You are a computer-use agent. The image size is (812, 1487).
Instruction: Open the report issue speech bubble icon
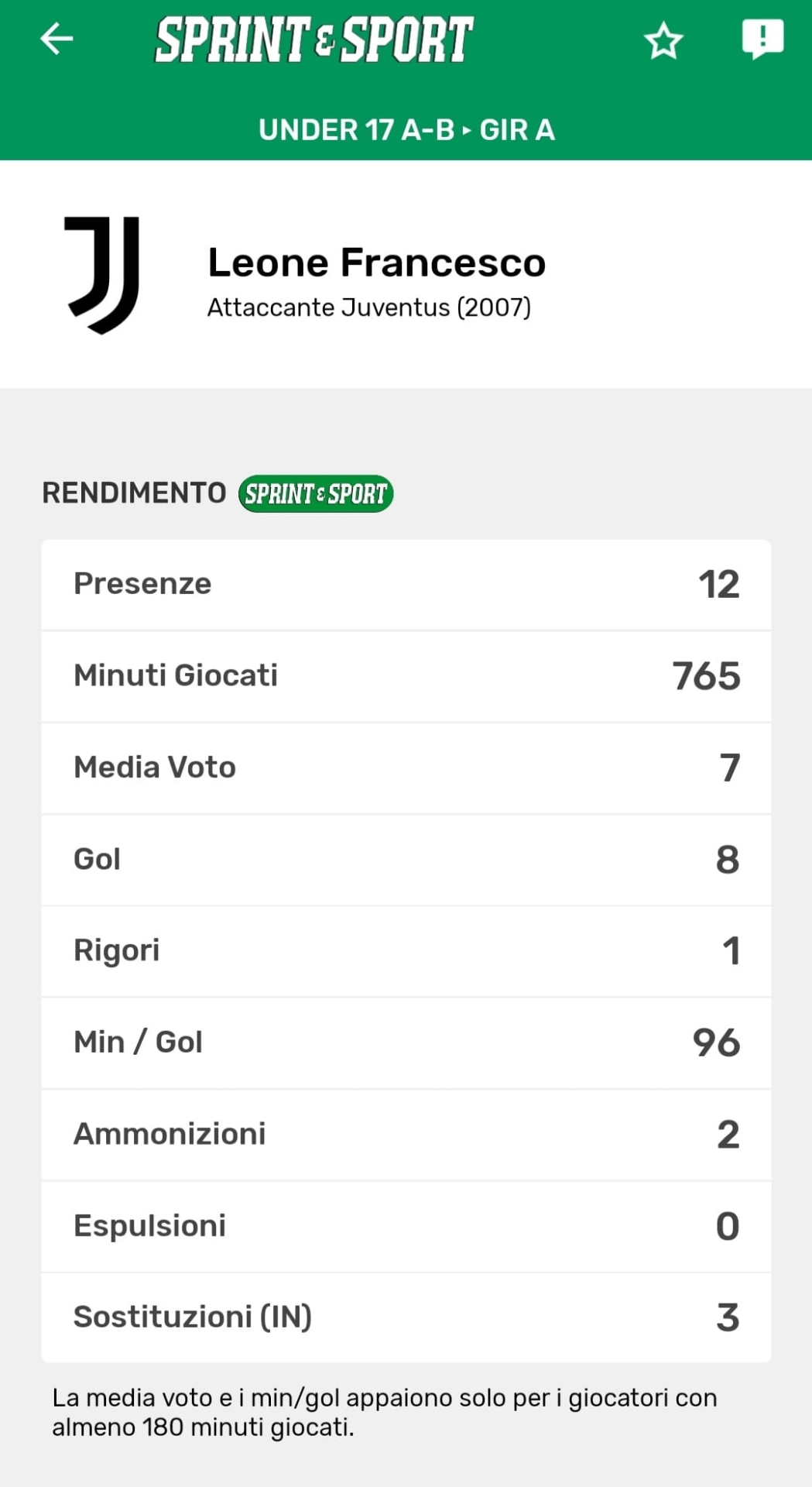762,39
